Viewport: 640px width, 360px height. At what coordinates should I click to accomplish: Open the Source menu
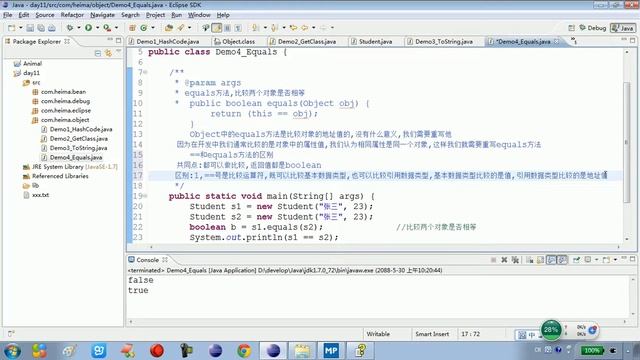click(45, 15)
